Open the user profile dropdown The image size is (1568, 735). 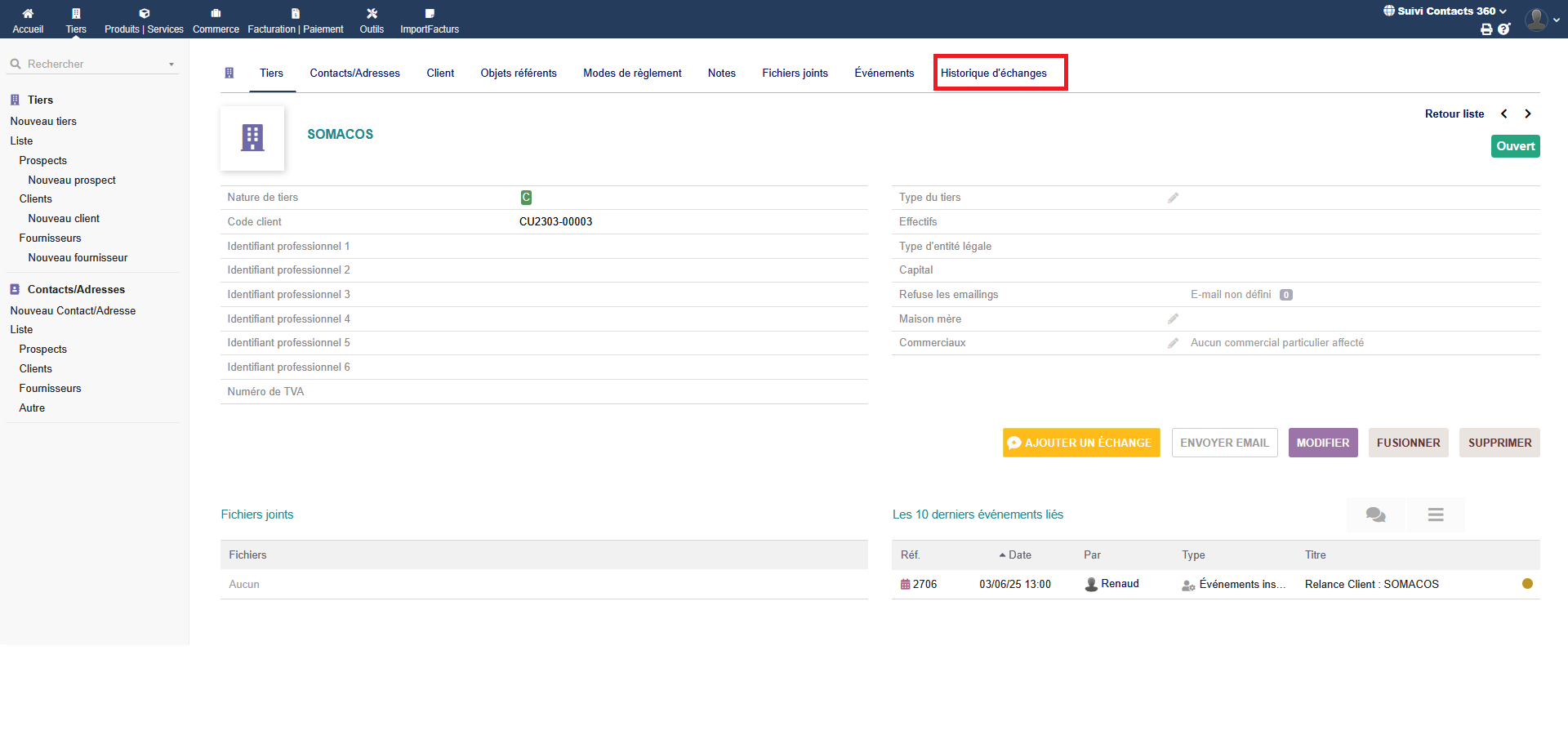click(1543, 20)
